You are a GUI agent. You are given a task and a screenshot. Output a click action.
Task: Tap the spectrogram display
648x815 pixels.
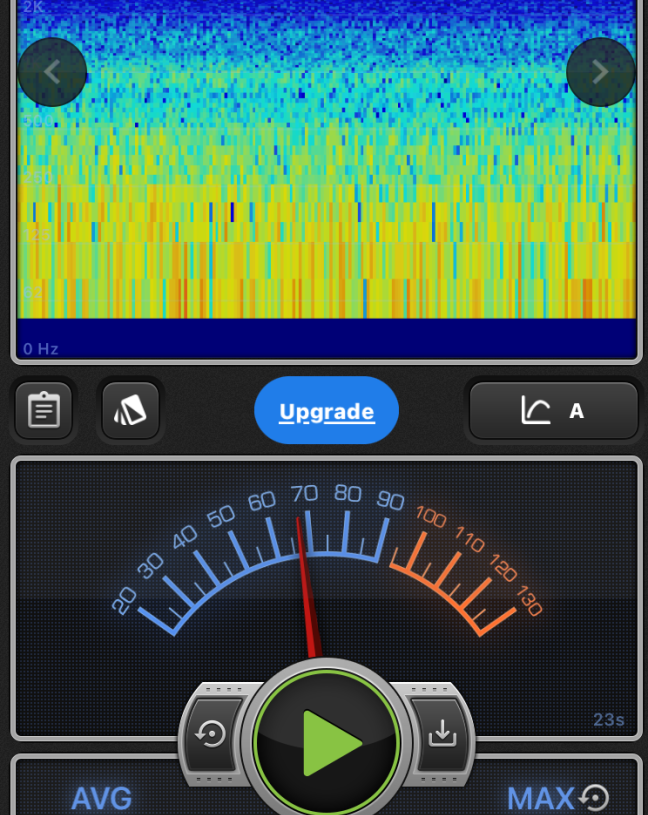(326, 170)
